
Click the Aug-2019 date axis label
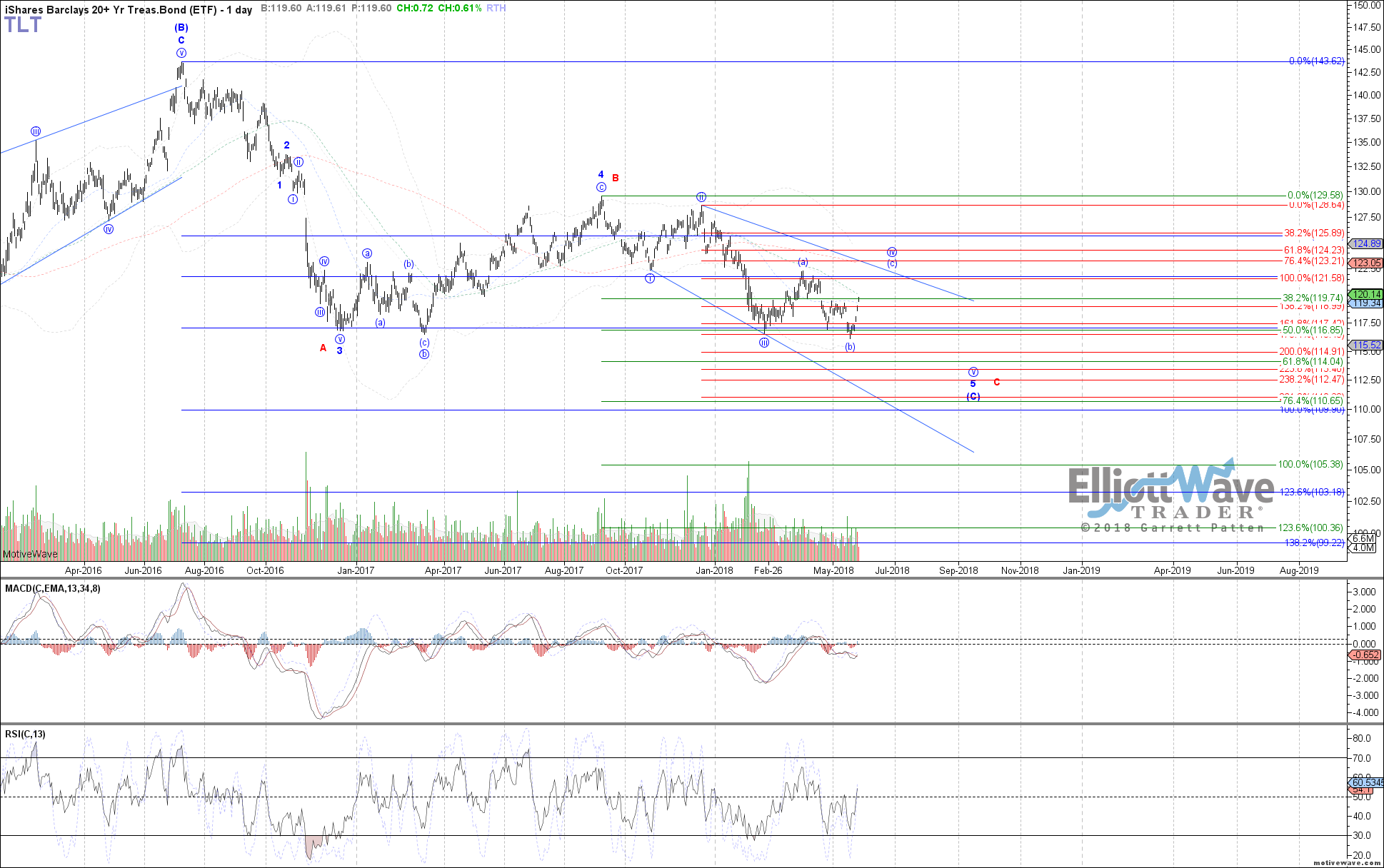[1299, 570]
